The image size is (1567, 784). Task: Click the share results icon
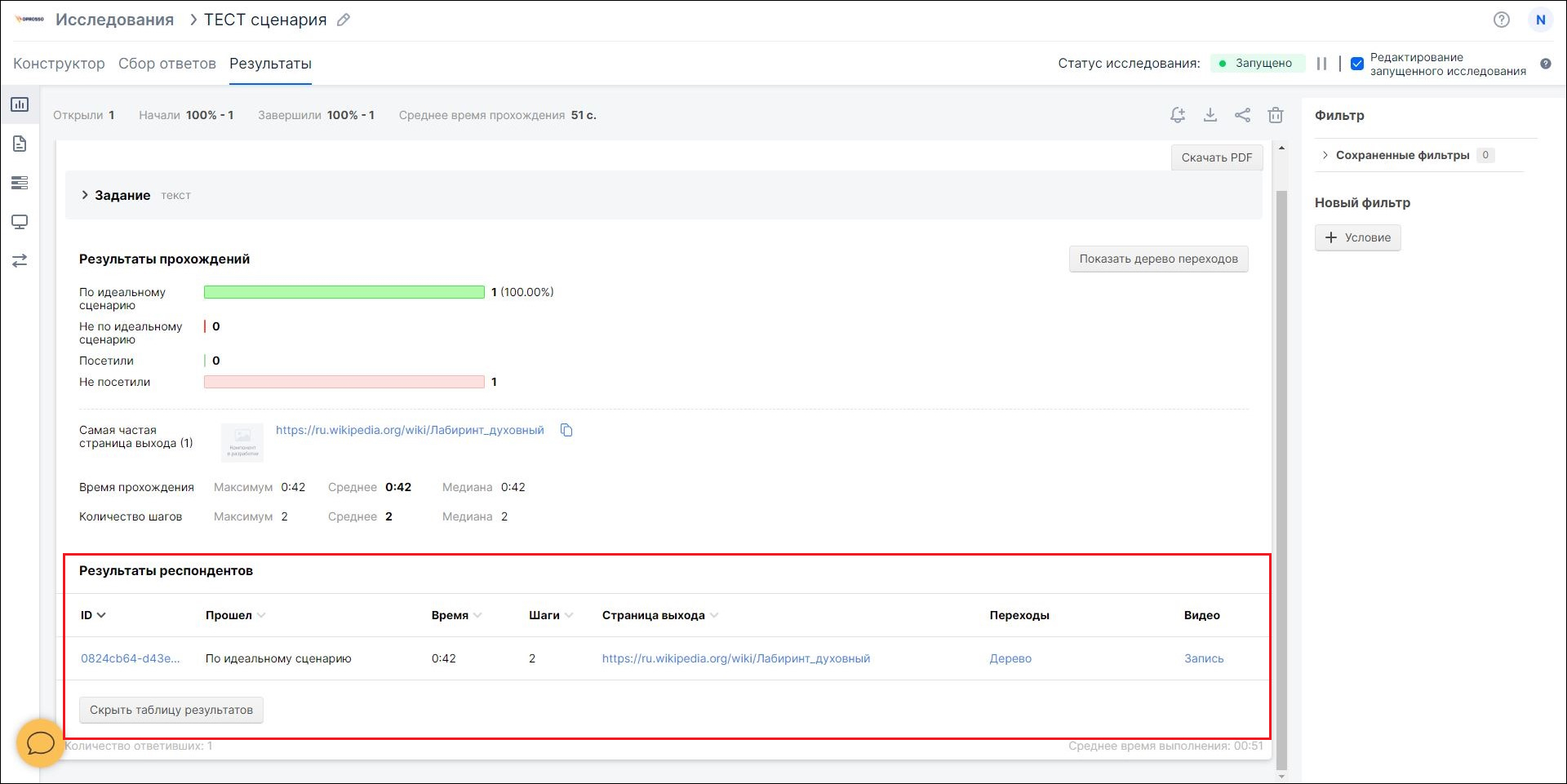point(1242,115)
